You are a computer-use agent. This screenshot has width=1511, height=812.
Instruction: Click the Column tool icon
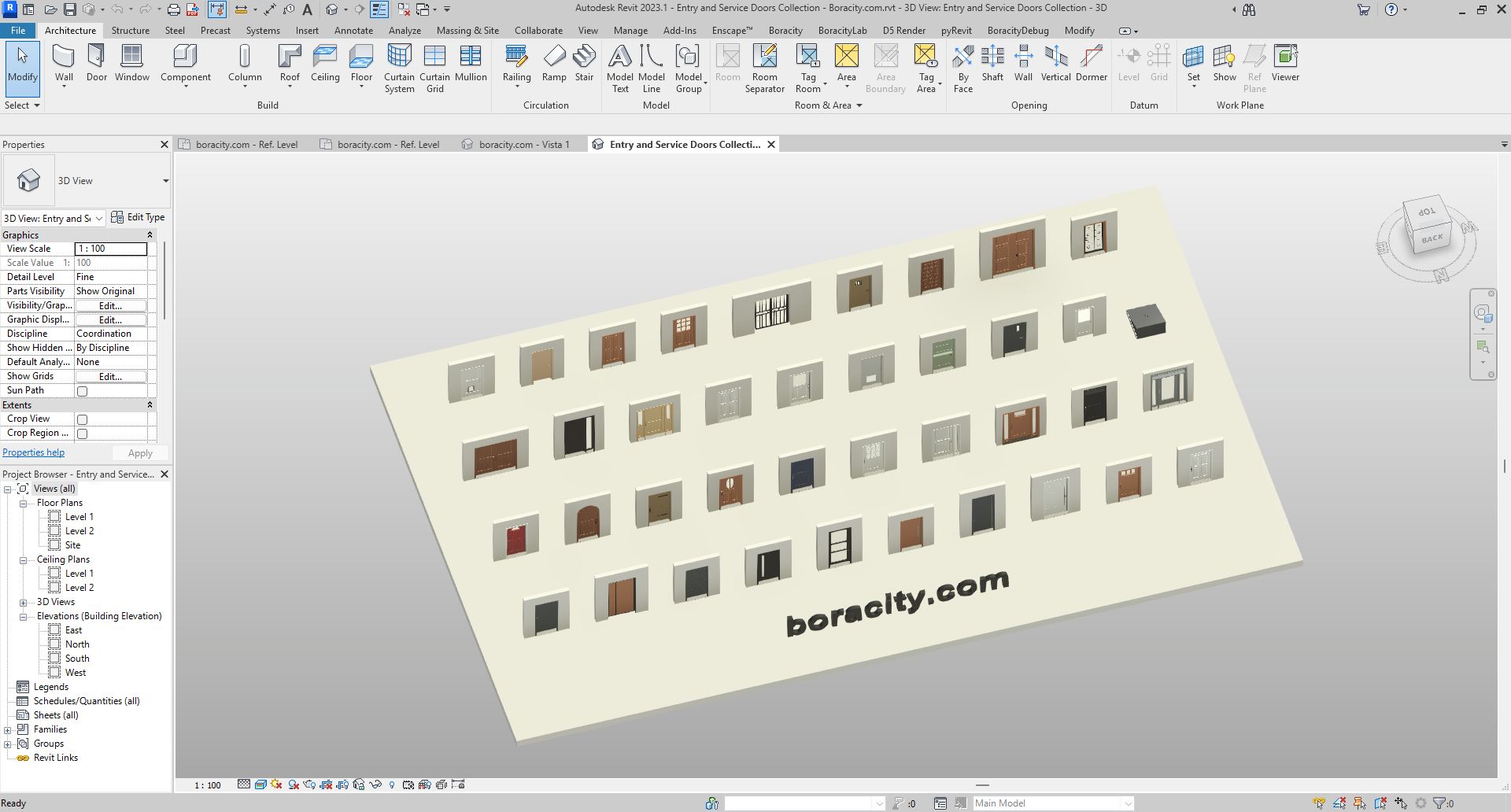coord(245,57)
